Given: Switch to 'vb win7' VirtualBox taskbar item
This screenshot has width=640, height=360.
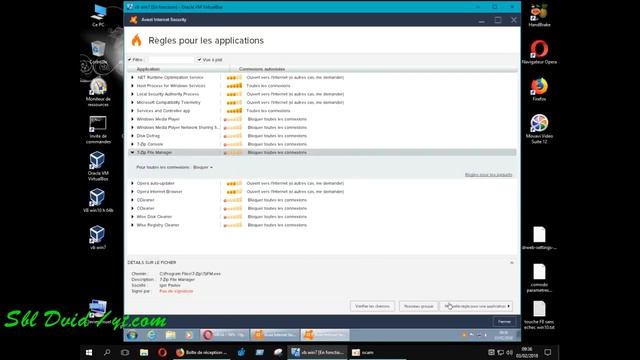Looking at the screenshot, I should coord(318,352).
